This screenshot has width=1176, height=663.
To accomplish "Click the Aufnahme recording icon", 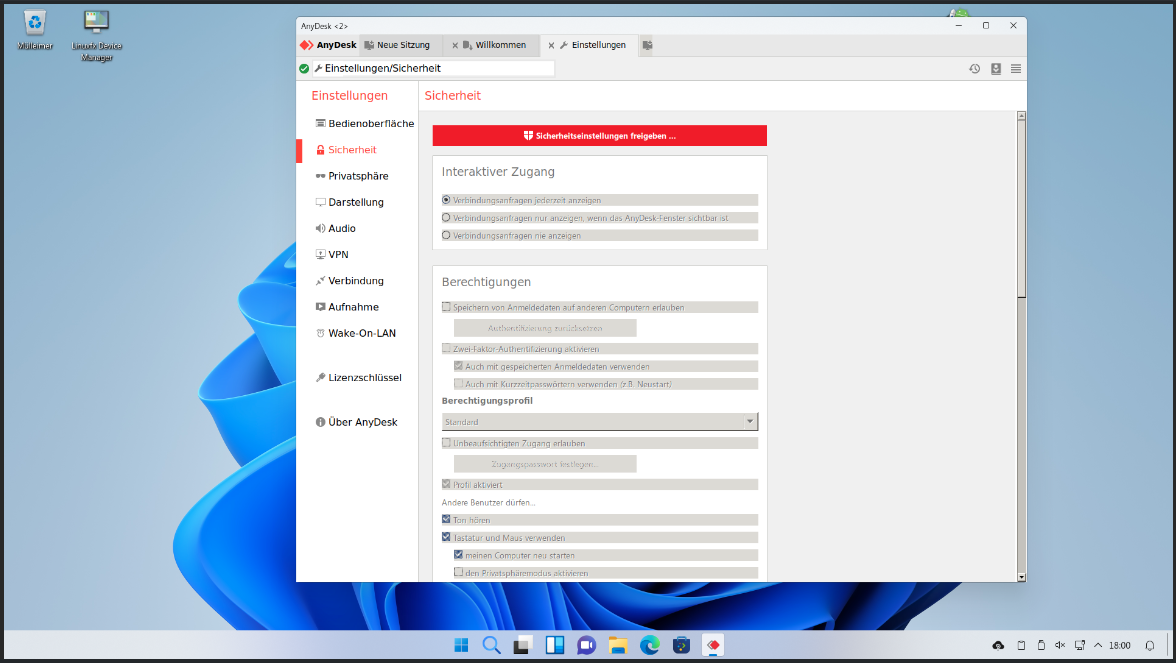I will point(320,307).
